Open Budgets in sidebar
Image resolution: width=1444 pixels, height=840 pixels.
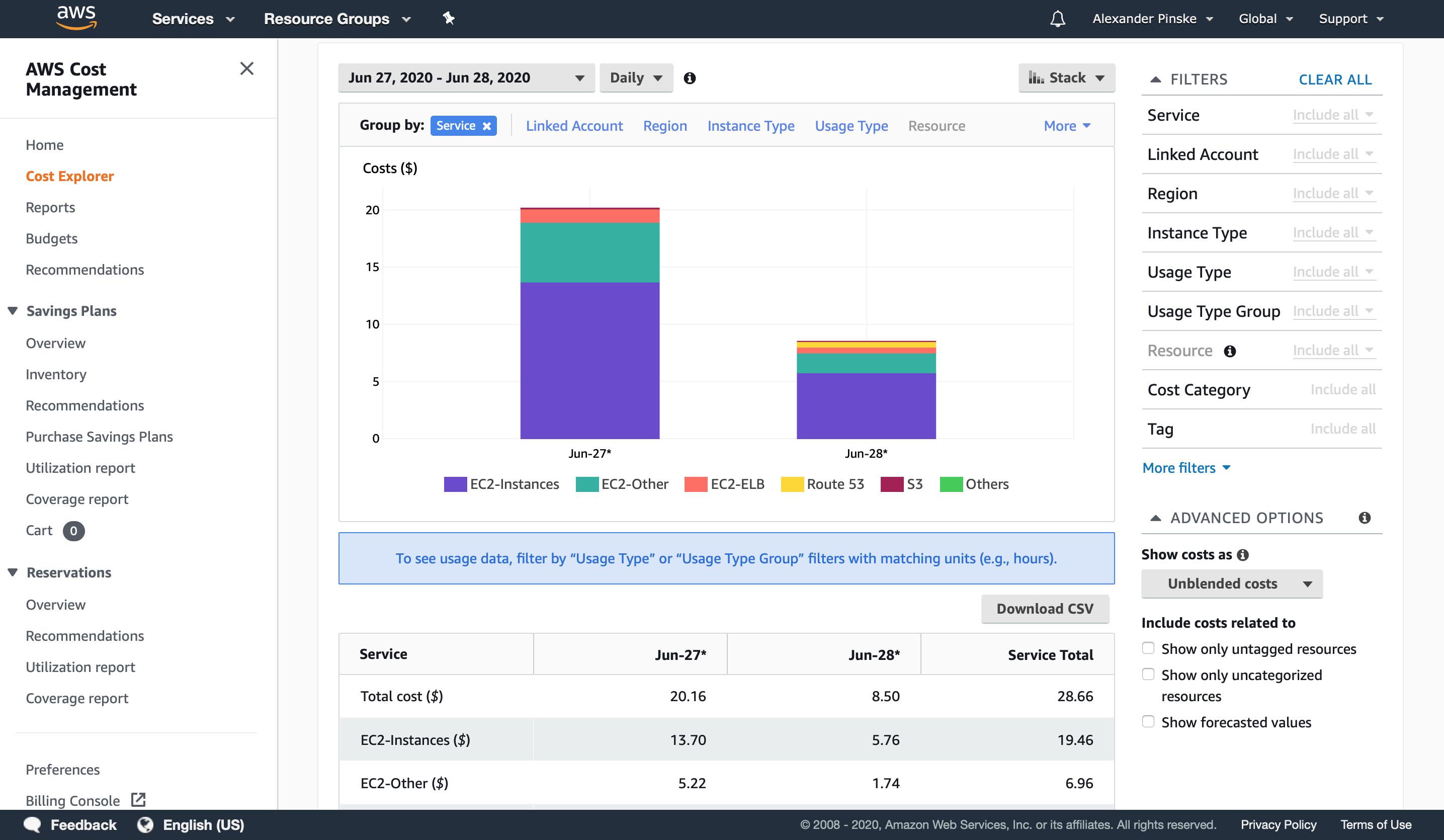click(x=52, y=238)
